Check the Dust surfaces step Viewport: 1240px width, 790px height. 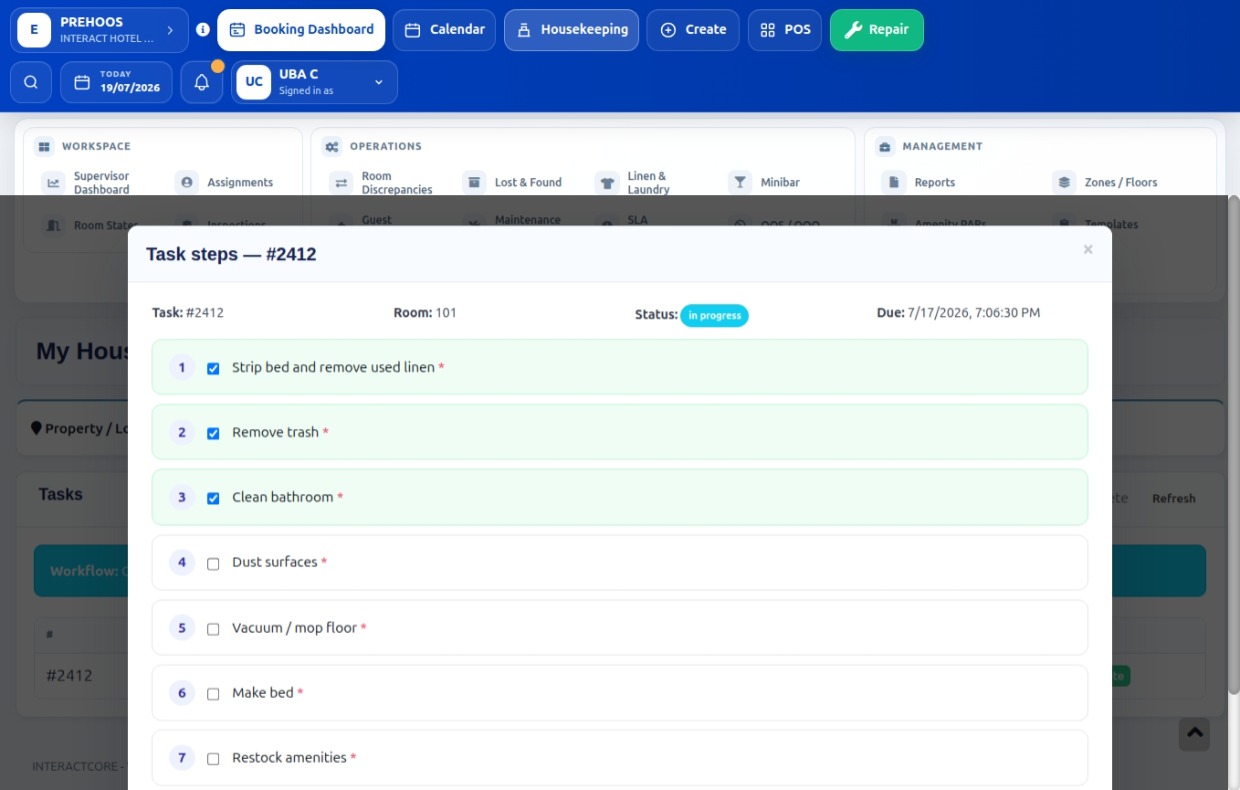[213, 563]
